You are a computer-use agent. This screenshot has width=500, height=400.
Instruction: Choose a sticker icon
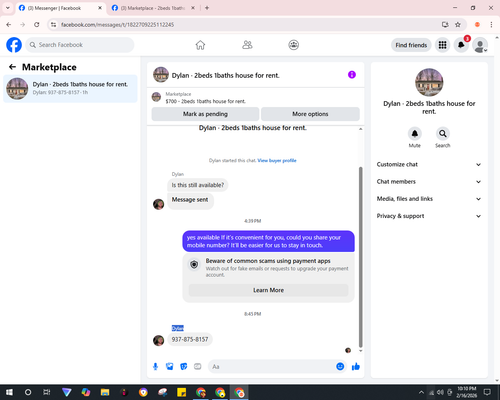[184, 367]
